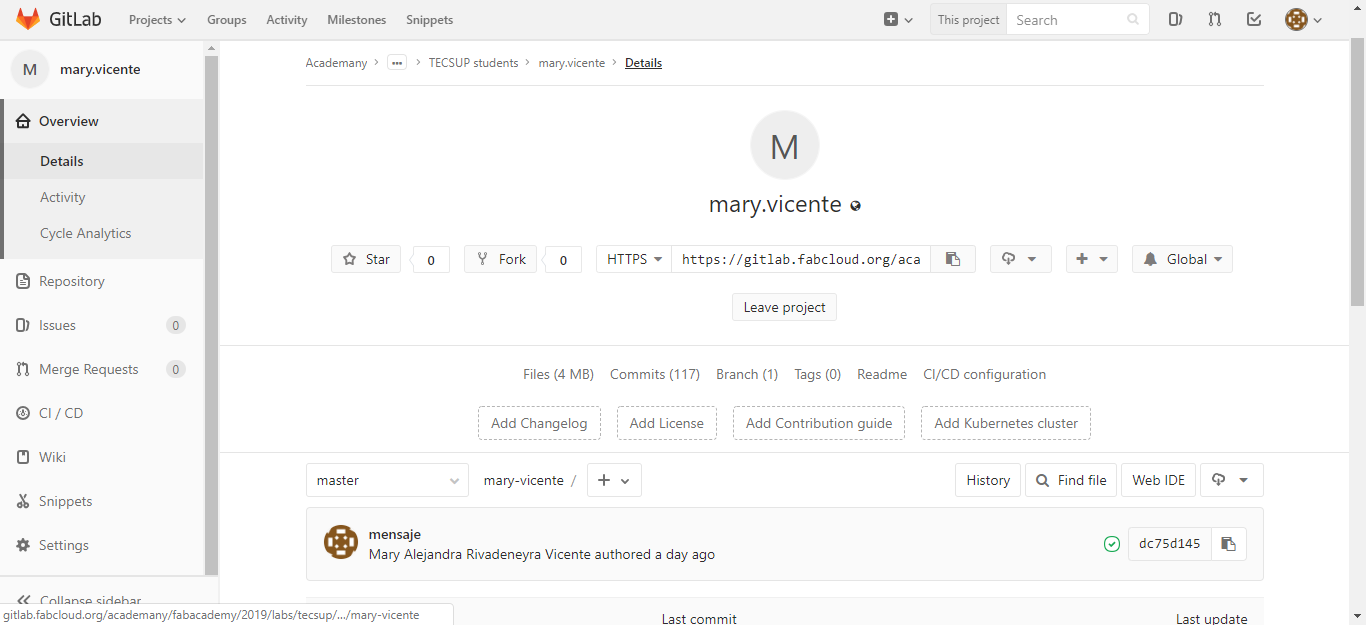Open the master branch selector
This screenshot has width=1366, height=625.
tap(387, 480)
